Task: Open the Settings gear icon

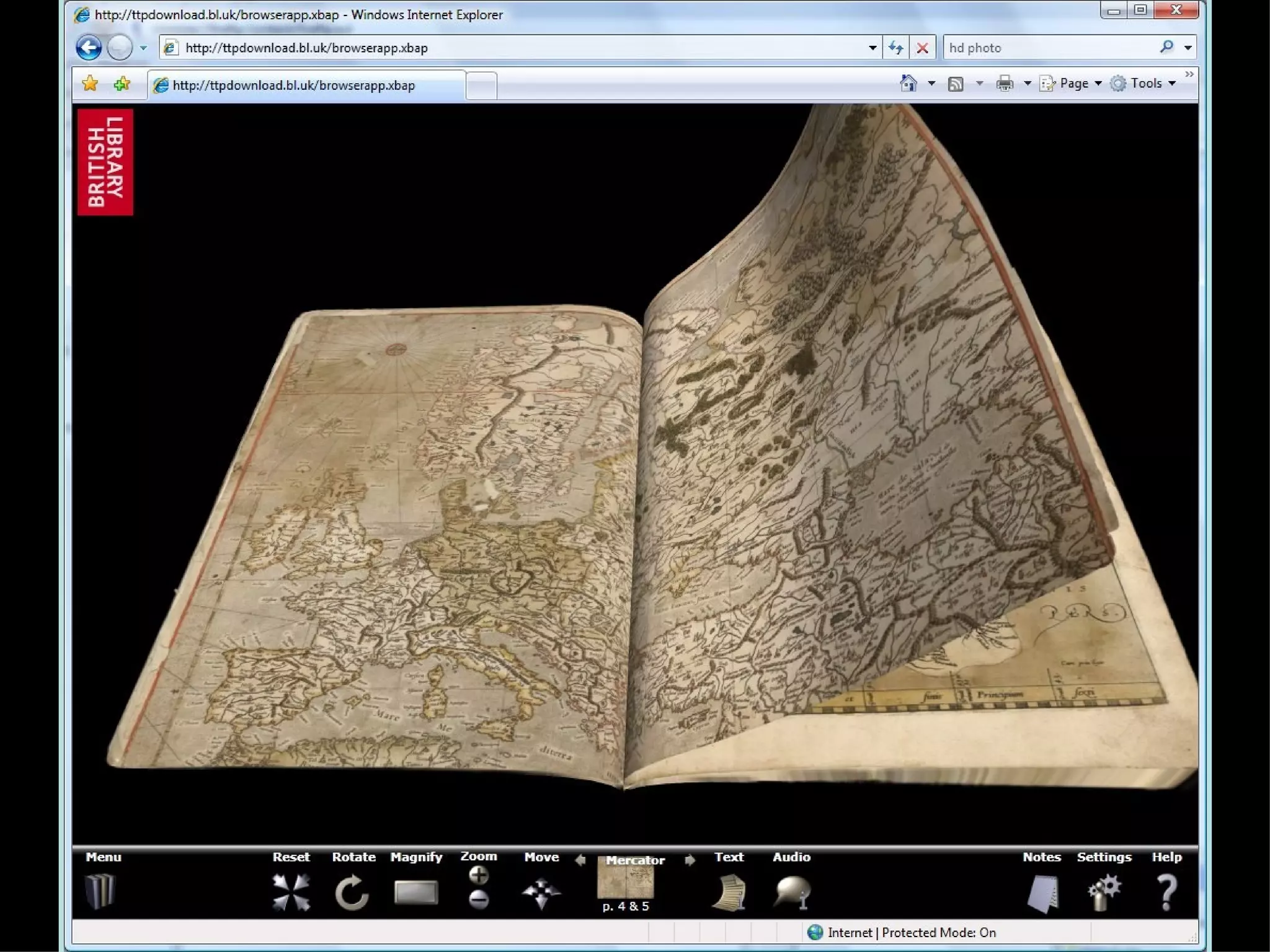Action: tap(1104, 892)
